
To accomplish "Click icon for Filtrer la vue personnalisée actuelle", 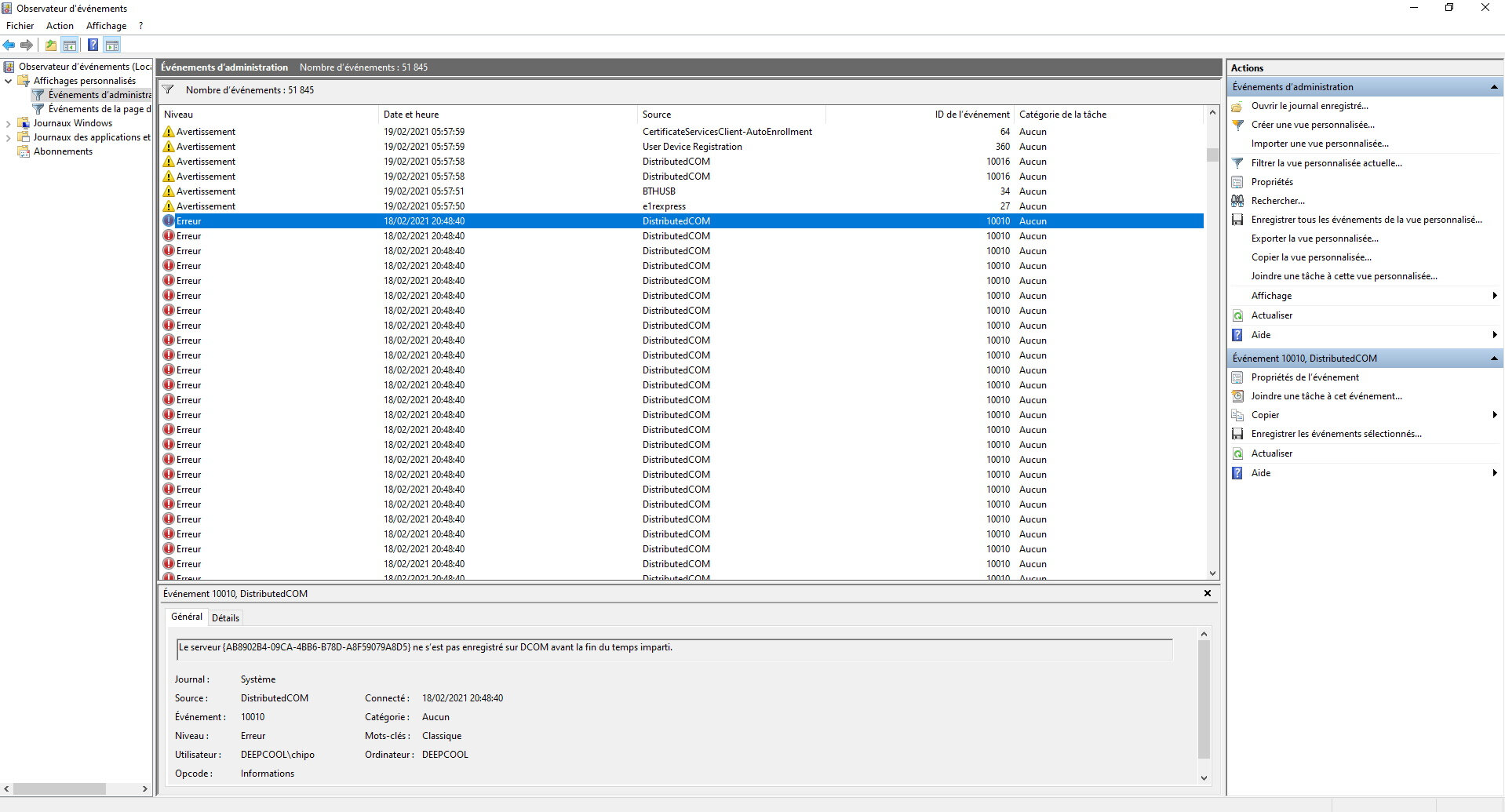I will click(1237, 163).
